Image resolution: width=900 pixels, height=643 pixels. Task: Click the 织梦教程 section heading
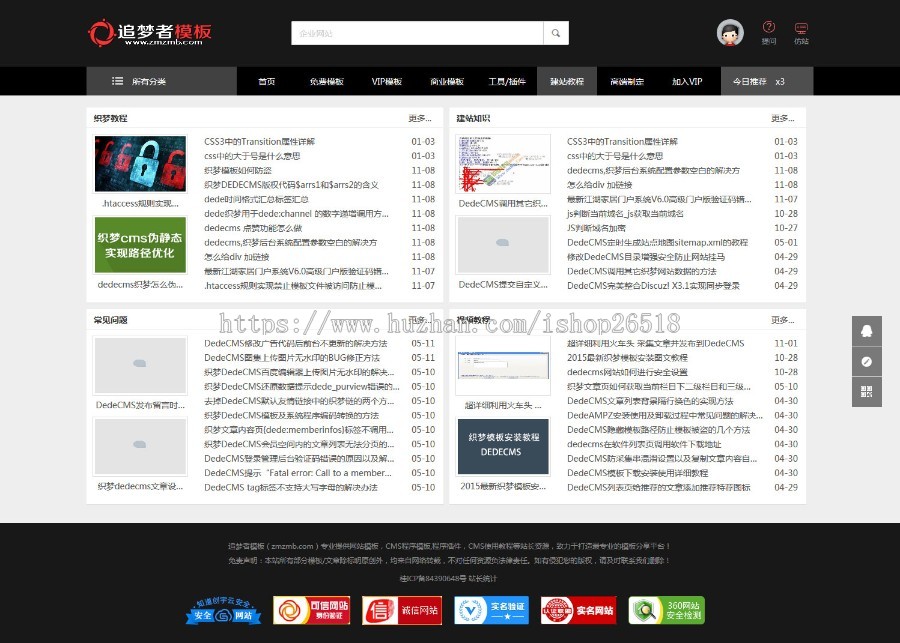pyautogui.click(x=110, y=118)
